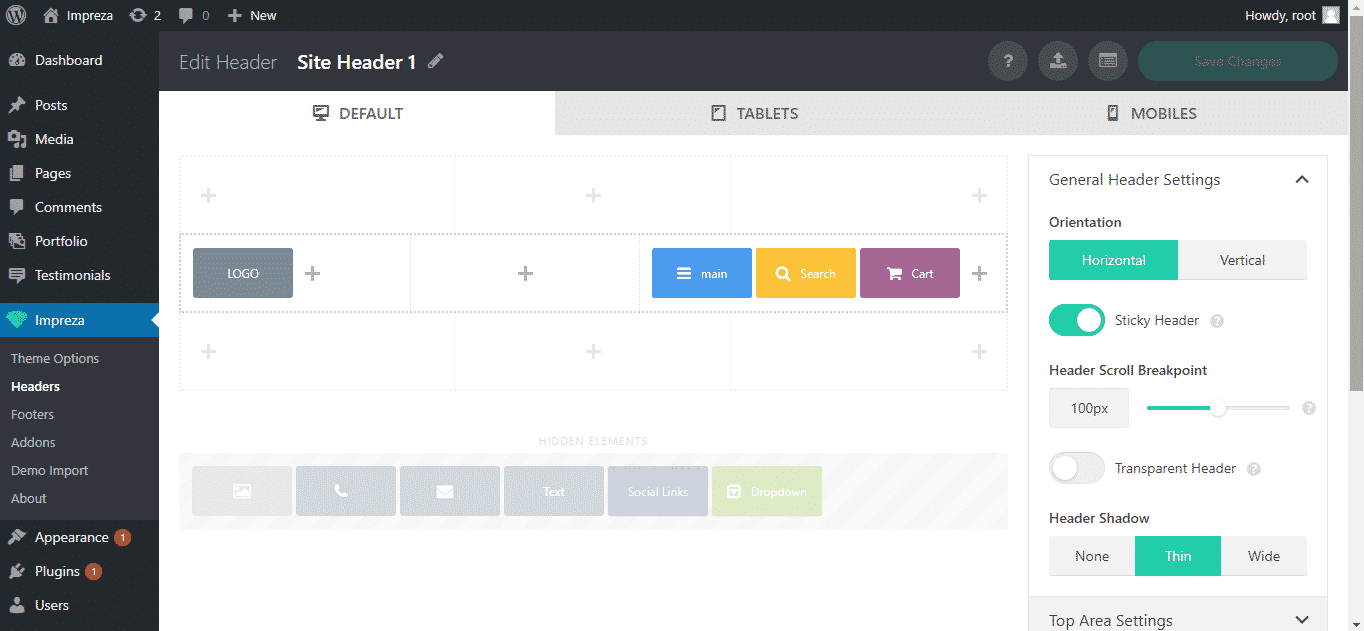This screenshot has width=1364, height=631.
Task: Show help tooltip for Sticky Header
Action: coord(1217,321)
